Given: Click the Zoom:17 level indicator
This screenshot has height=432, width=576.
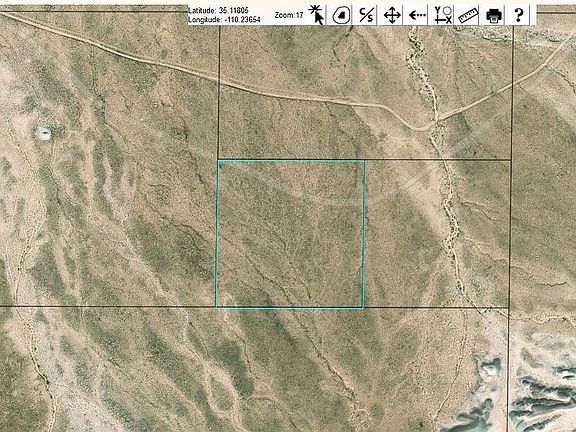Looking at the screenshot, I should [x=289, y=15].
